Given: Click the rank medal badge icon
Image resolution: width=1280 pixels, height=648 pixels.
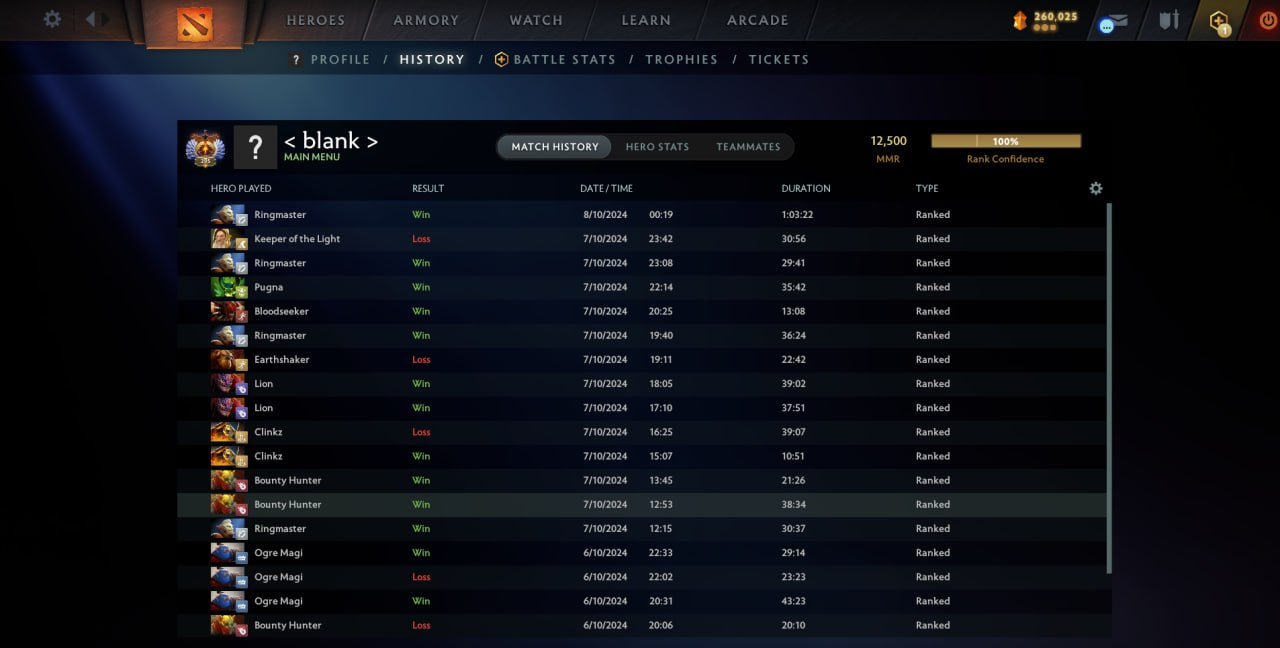Looking at the screenshot, I should [x=205, y=148].
